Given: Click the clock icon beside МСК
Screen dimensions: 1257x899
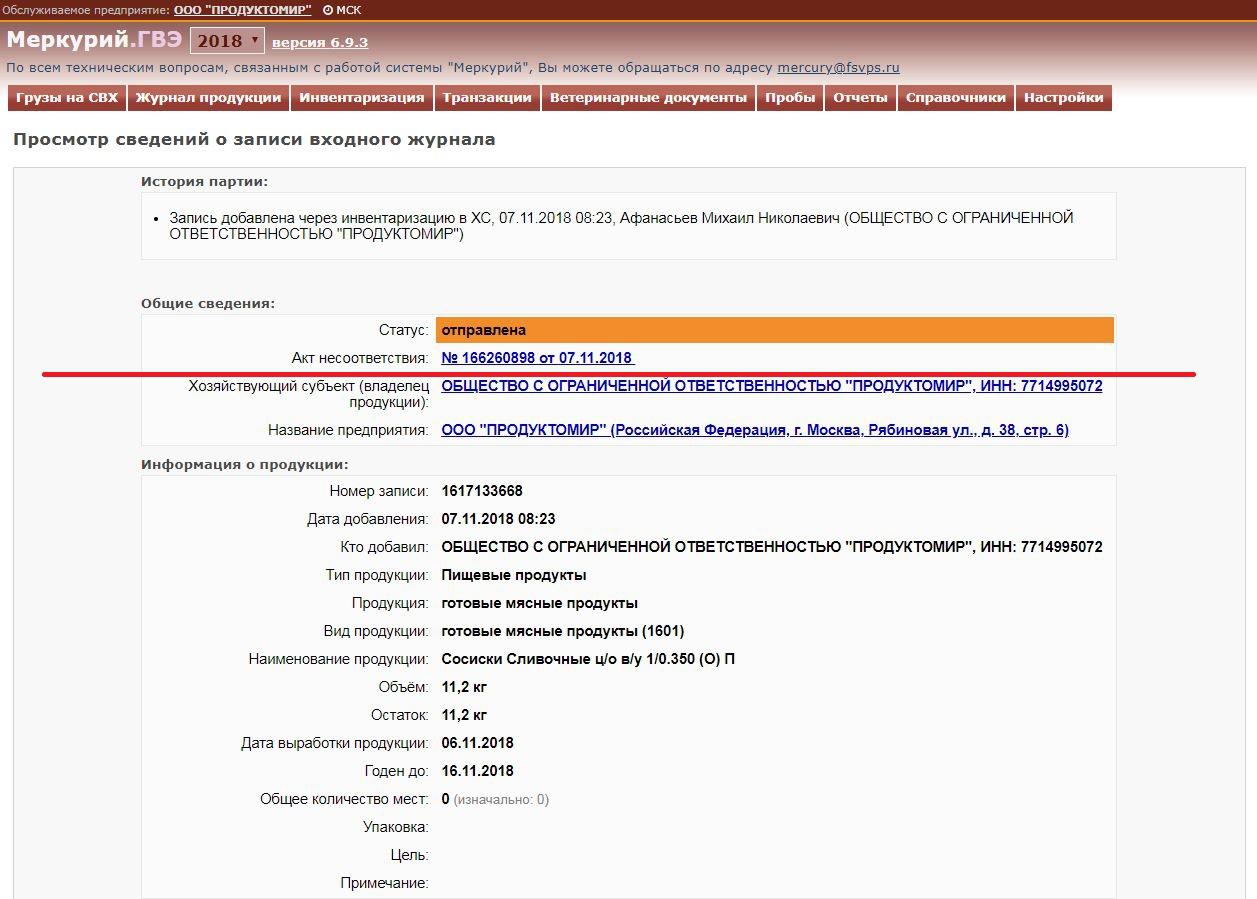Looking at the screenshot, I should 327,10.
